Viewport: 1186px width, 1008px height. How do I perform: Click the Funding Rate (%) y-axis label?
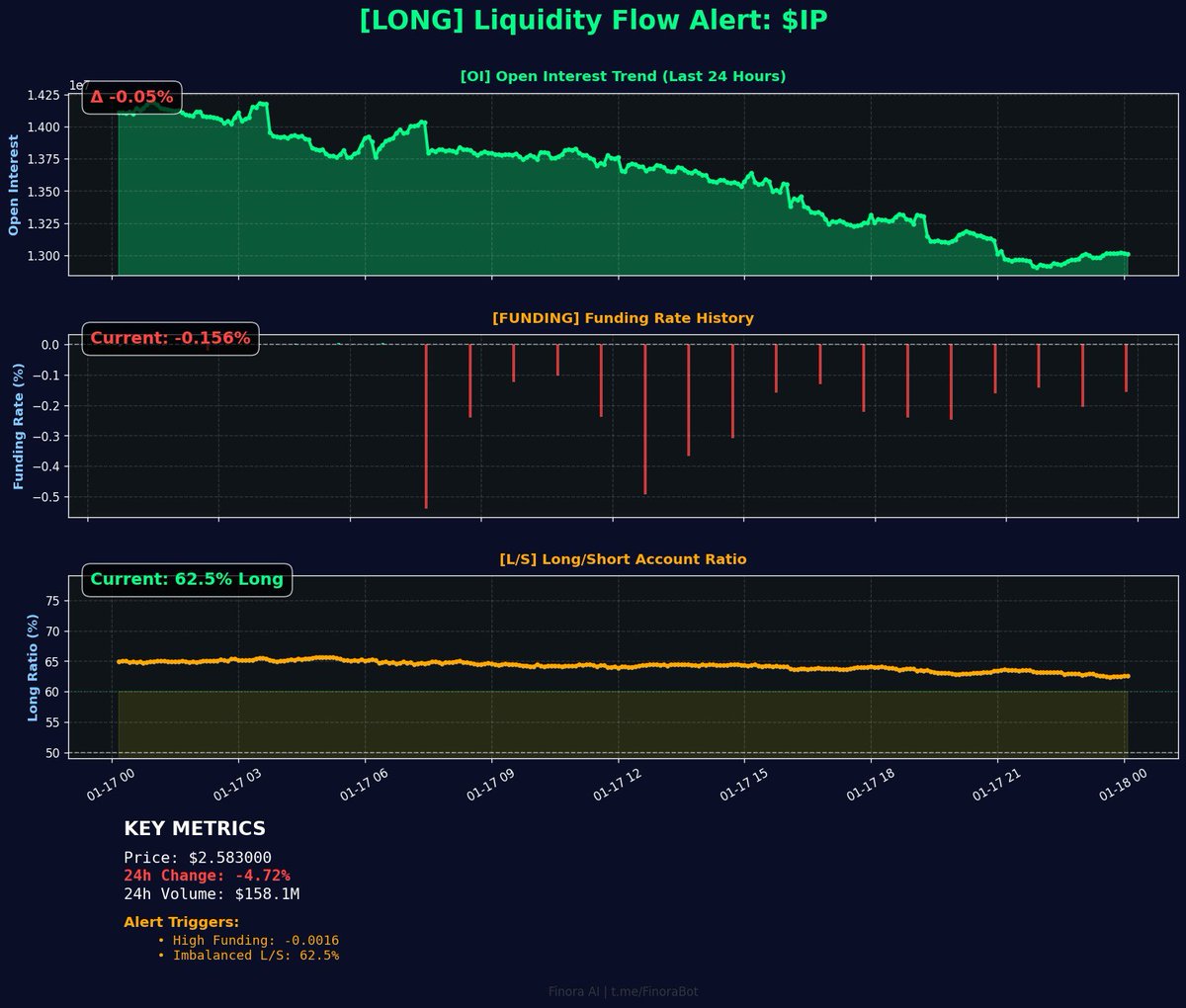pos(18,426)
